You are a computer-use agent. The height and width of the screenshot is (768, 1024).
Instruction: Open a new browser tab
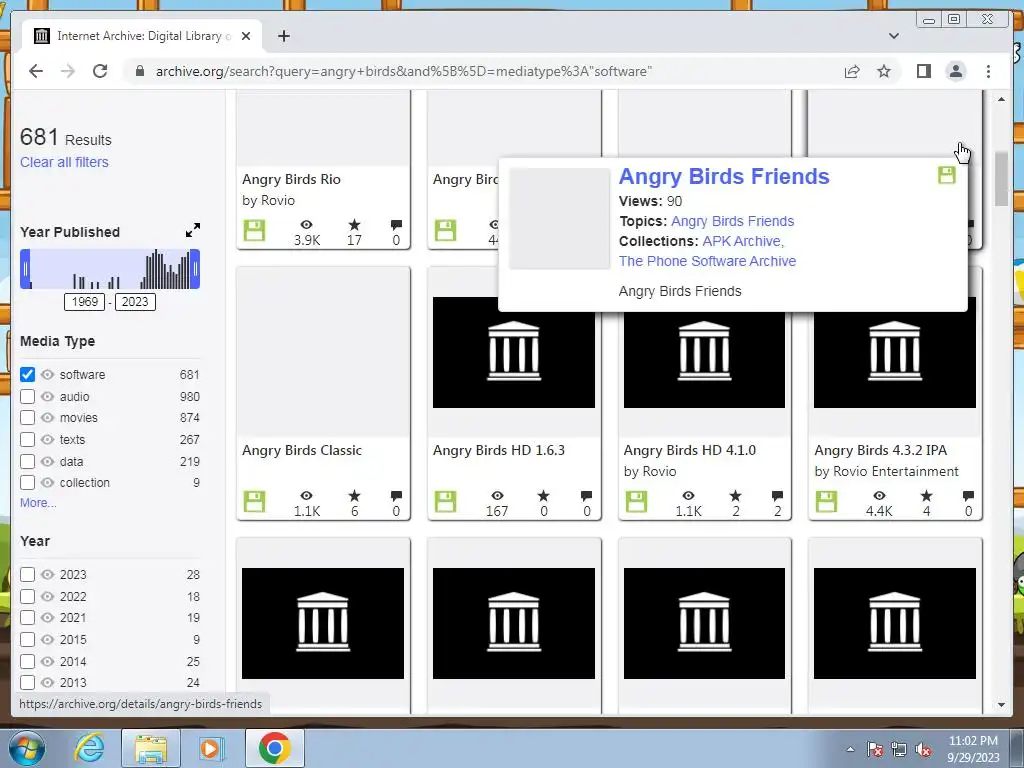pos(283,36)
